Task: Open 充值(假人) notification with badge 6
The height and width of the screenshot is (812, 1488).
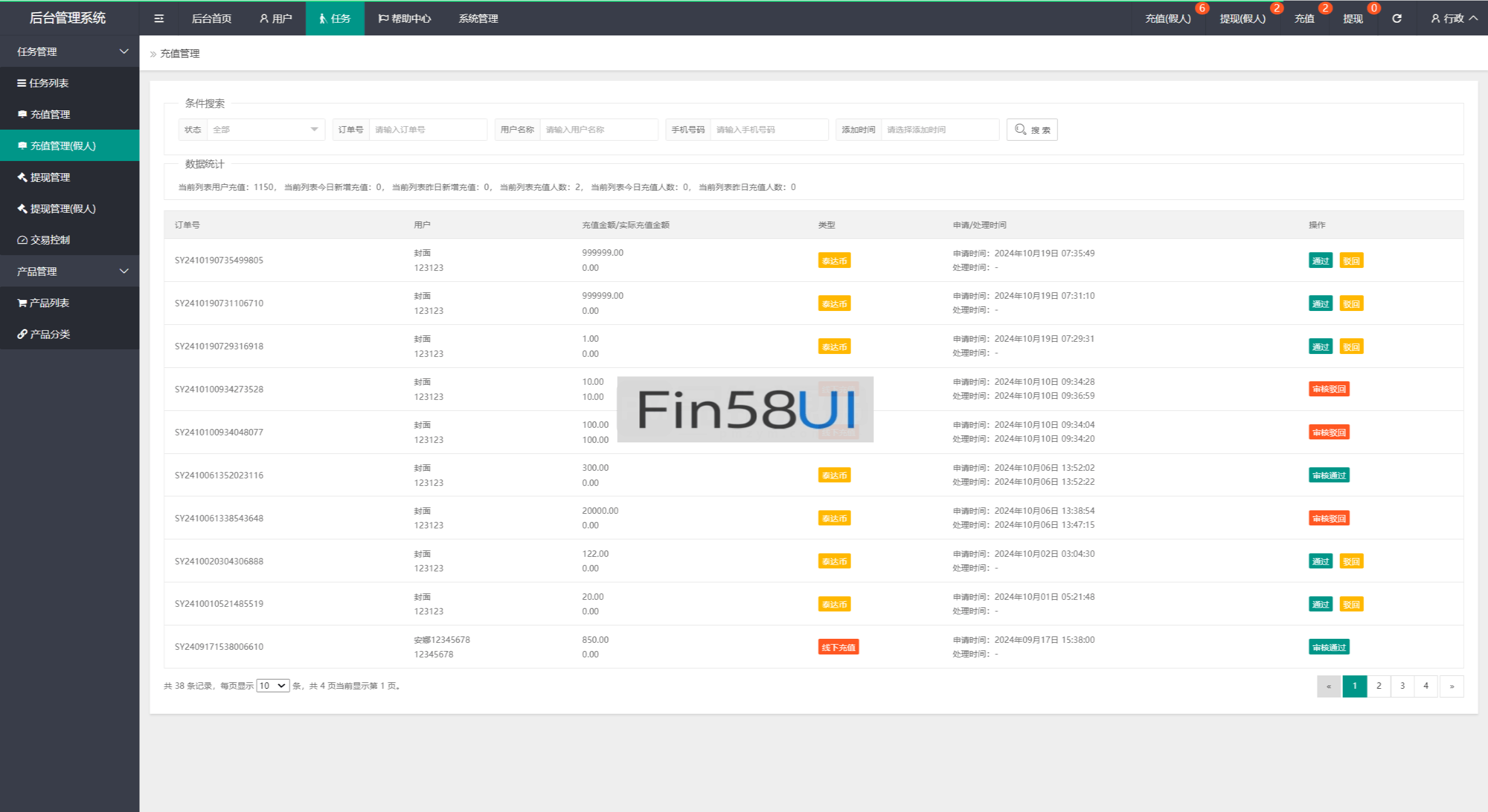Action: click(1168, 19)
